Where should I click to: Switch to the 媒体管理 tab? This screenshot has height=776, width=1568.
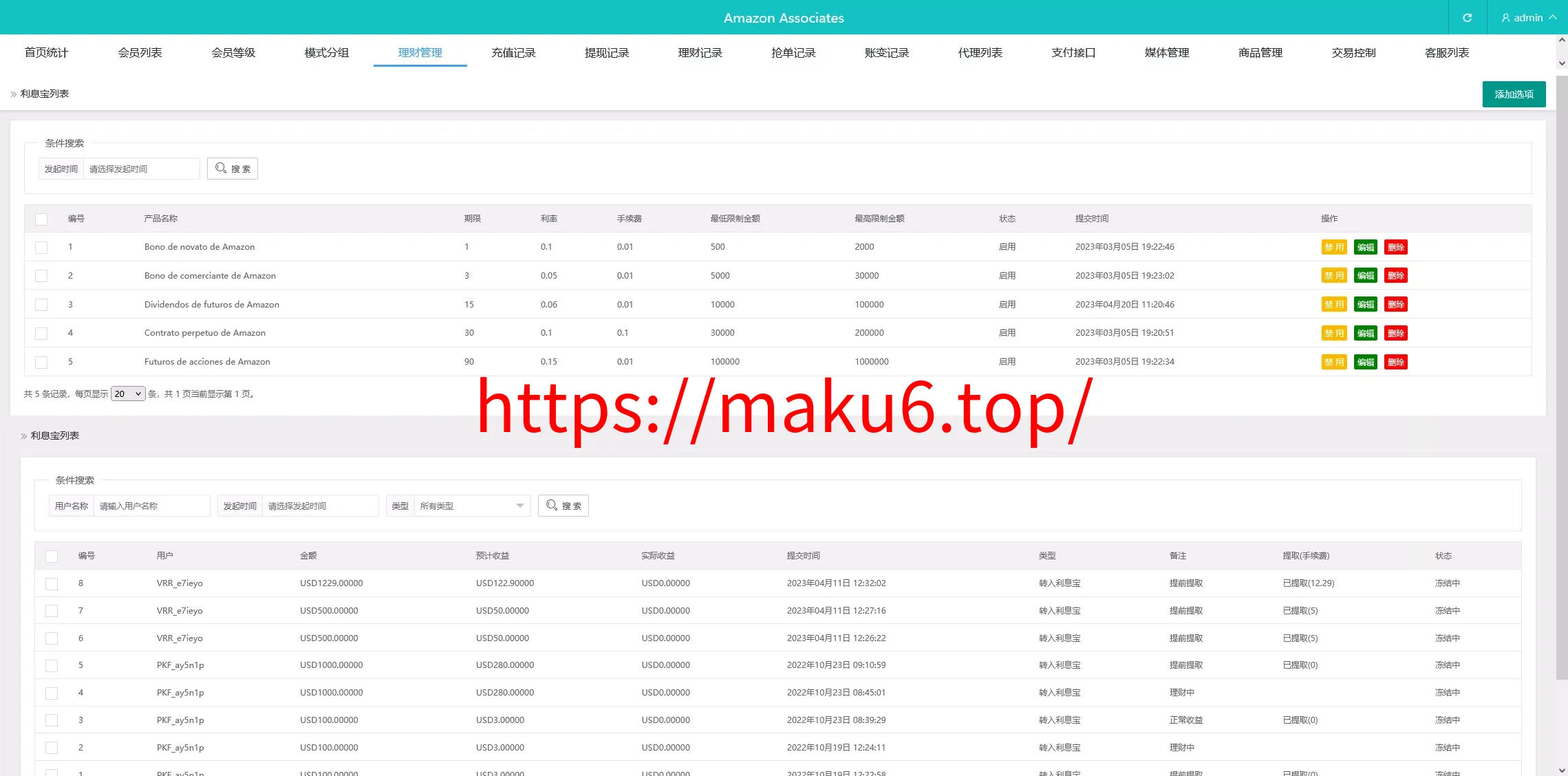tap(1167, 52)
